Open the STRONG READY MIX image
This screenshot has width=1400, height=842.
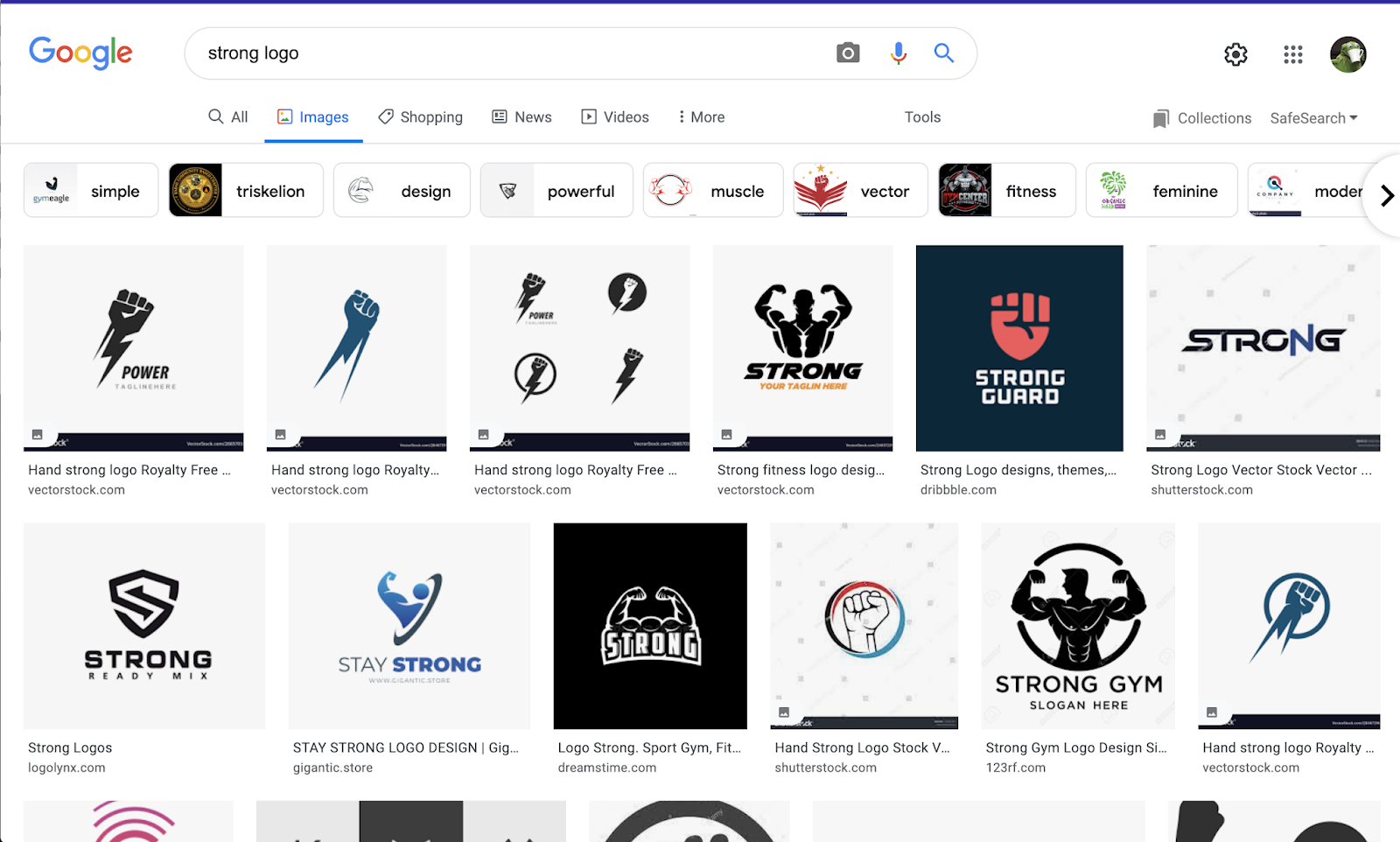click(x=144, y=626)
